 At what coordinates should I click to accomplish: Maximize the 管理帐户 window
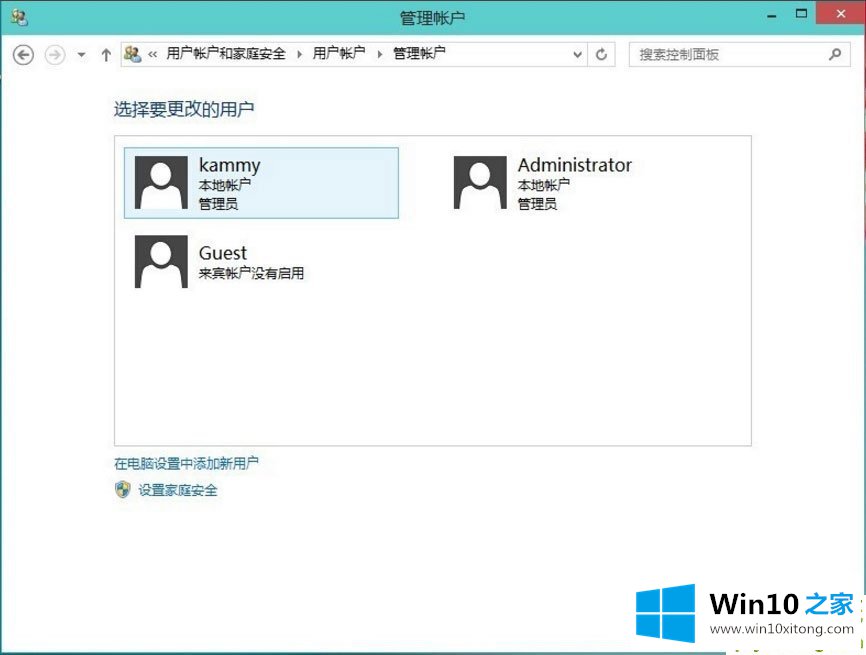[801, 14]
